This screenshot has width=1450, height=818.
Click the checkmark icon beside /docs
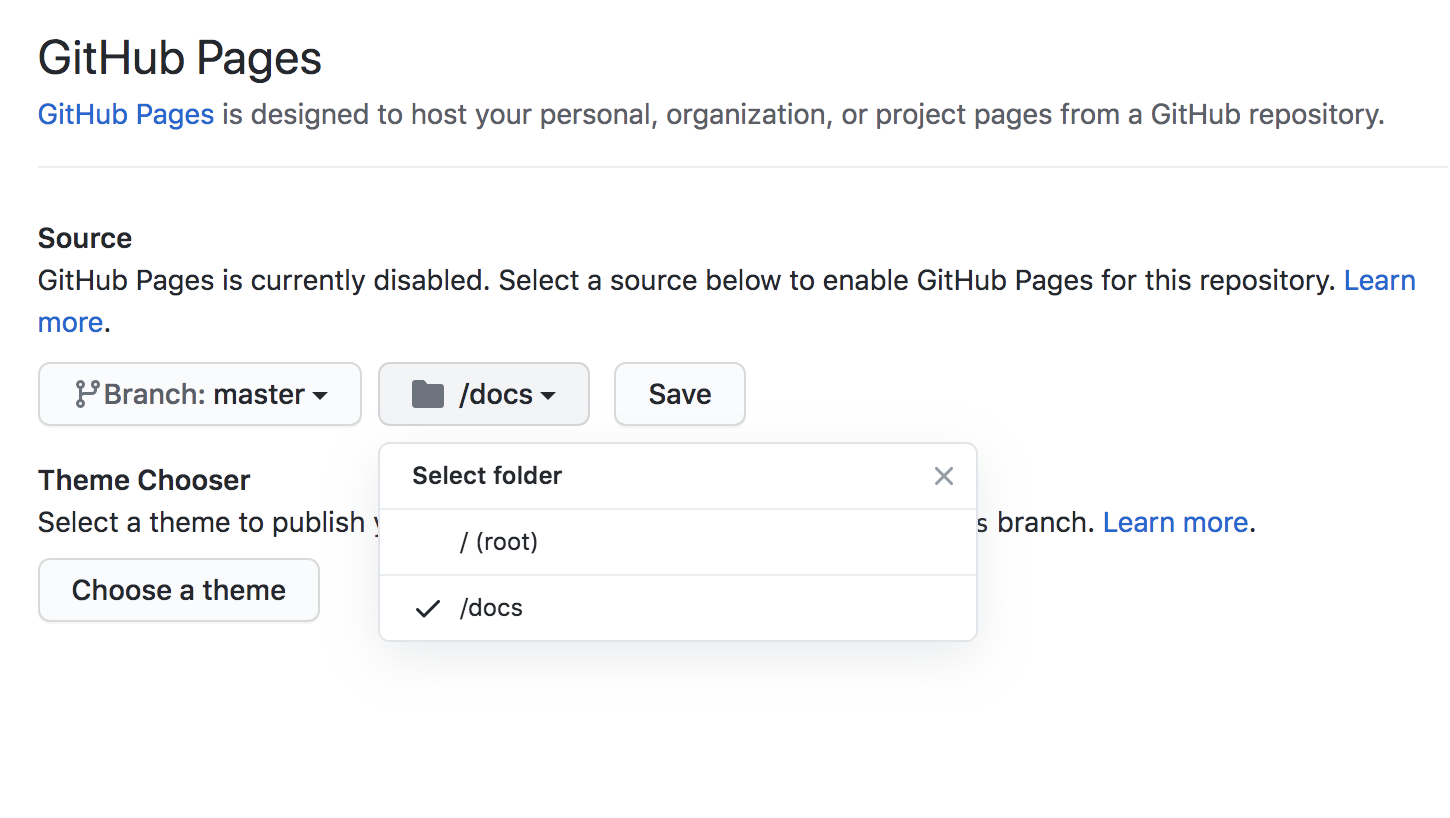428,608
